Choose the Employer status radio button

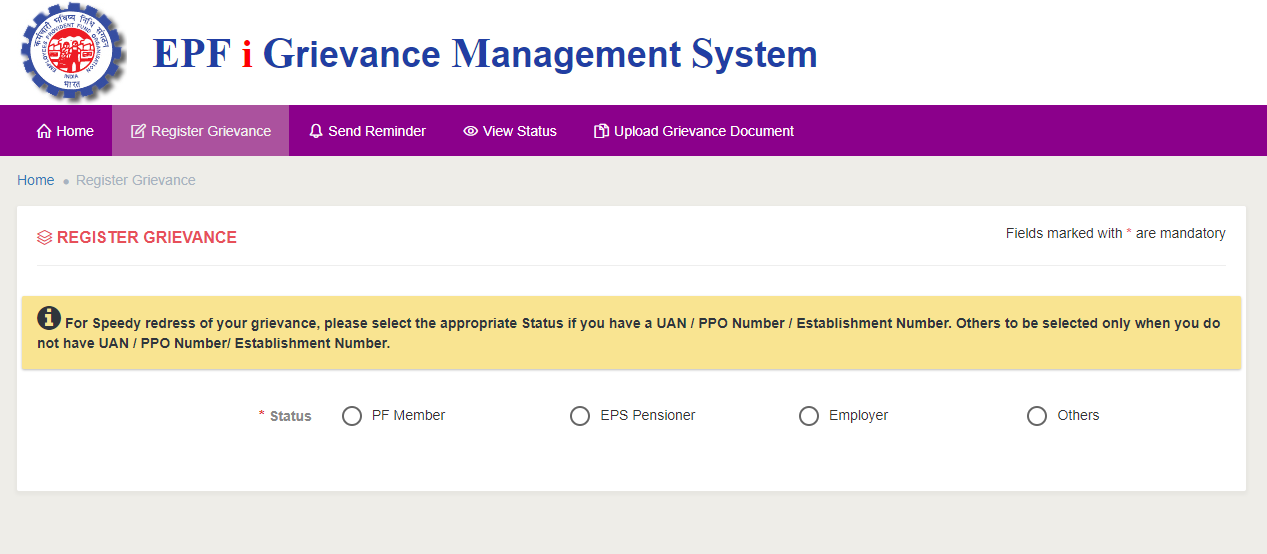(809, 416)
